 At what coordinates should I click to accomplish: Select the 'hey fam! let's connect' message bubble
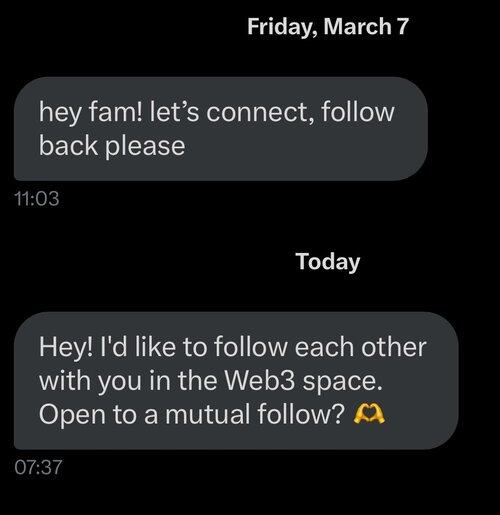click(x=221, y=129)
